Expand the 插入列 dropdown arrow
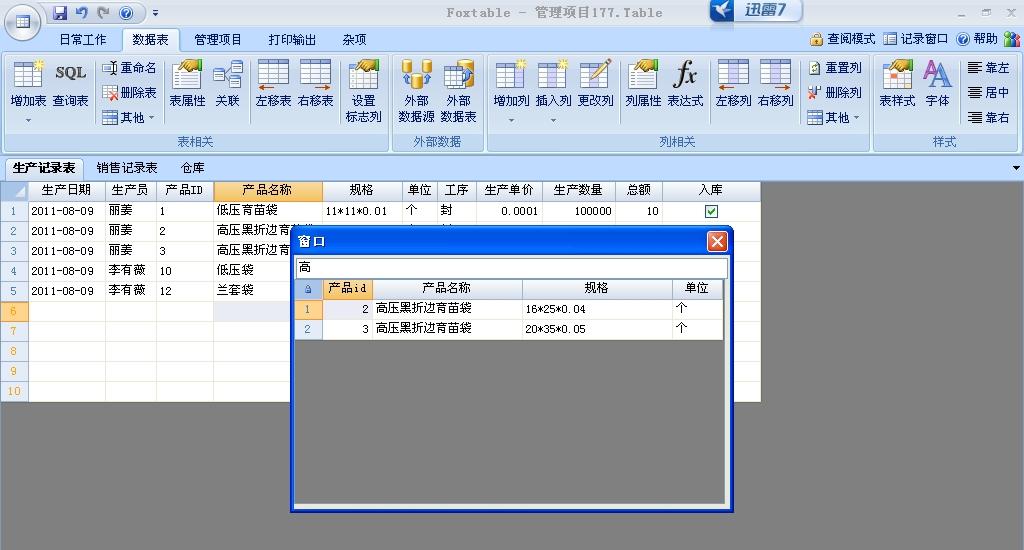This screenshot has height=550, width=1024. [553, 120]
